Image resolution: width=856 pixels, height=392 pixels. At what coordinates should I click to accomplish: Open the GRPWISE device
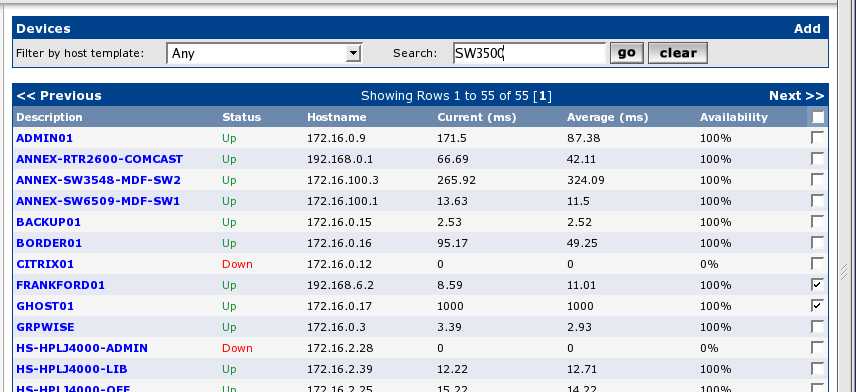pos(45,327)
